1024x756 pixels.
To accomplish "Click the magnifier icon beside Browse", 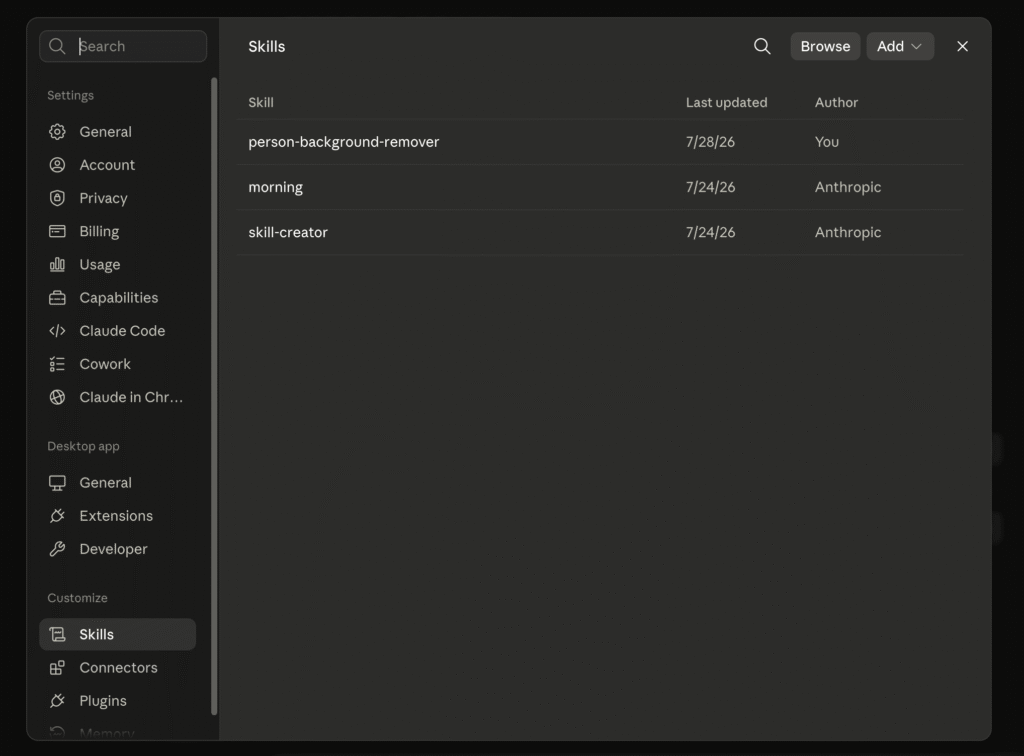I will [762, 46].
